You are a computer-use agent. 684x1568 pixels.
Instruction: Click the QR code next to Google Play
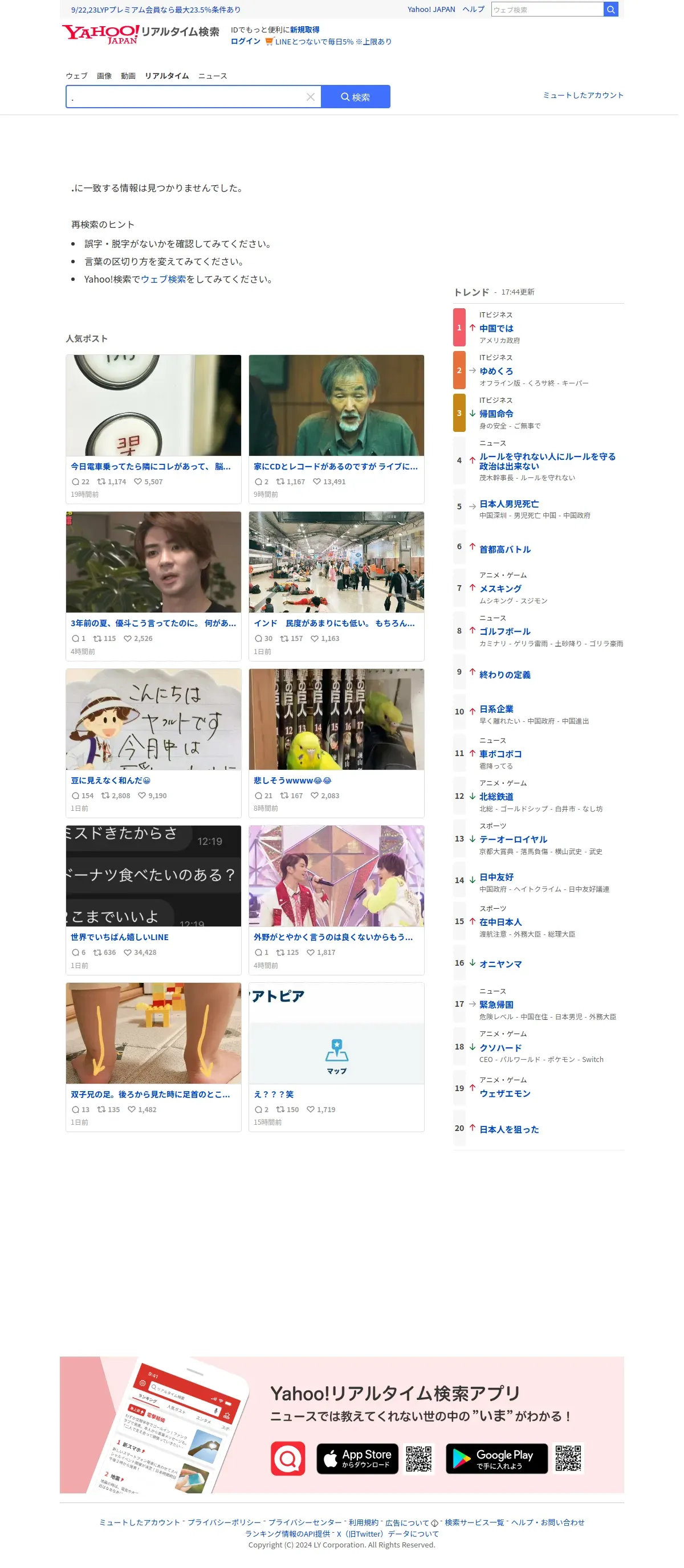click(568, 1458)
